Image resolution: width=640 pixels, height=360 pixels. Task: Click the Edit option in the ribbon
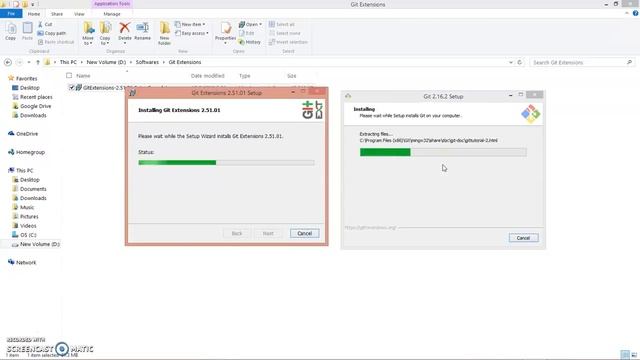pos(247,33)
